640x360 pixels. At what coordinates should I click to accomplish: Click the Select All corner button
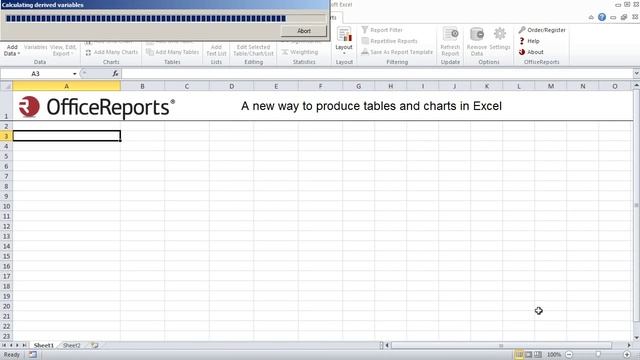tap(6, 86)
